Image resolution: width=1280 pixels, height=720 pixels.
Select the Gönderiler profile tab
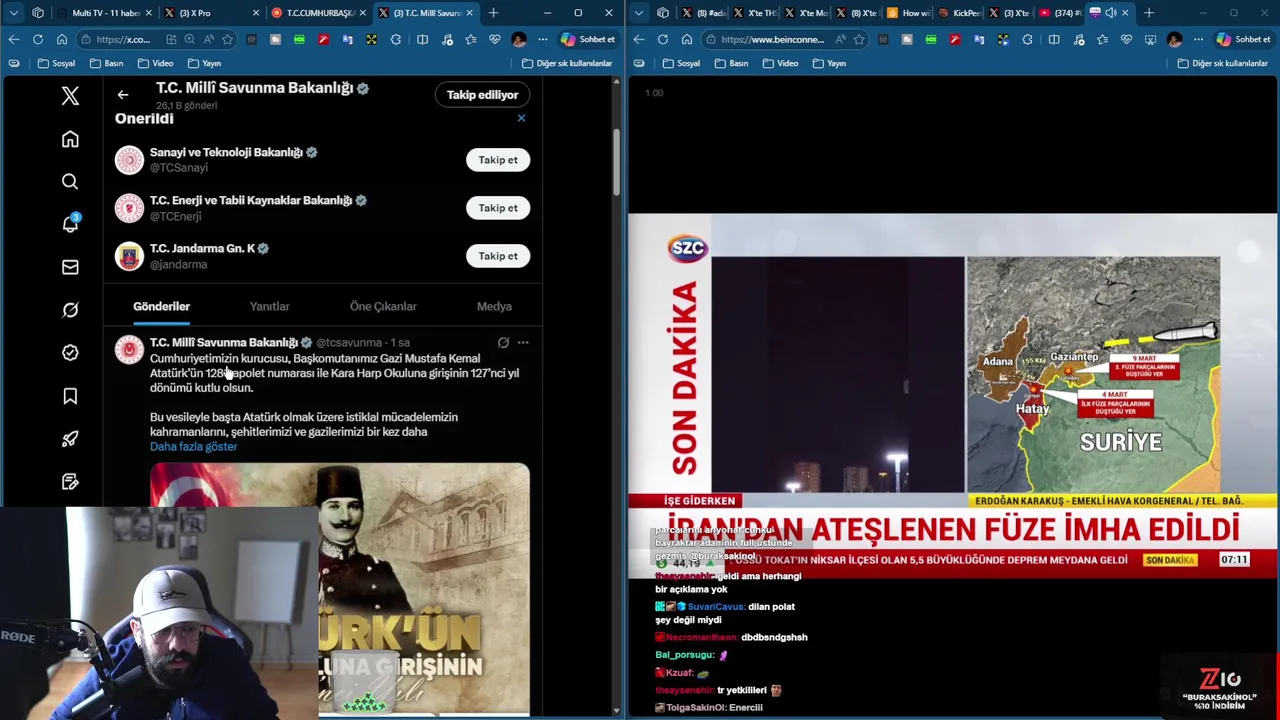click(x=161, y=307)
